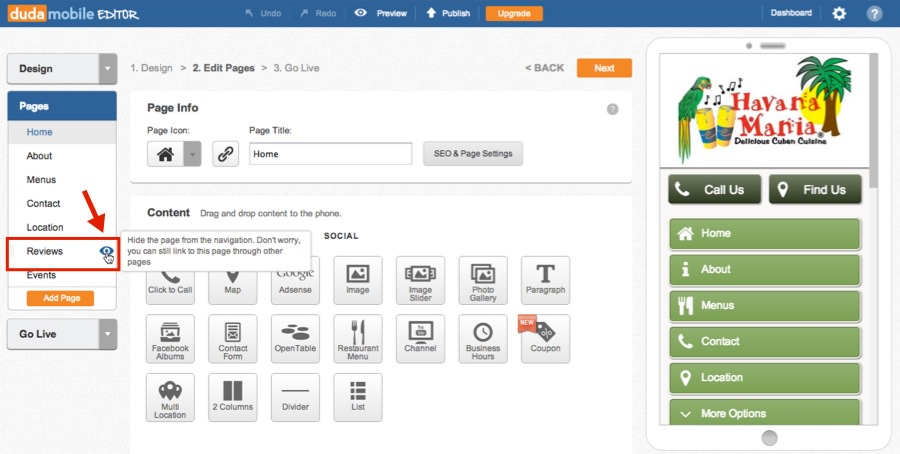Pick the List content widget
This screenshot has height=454, width=900.
358,397
